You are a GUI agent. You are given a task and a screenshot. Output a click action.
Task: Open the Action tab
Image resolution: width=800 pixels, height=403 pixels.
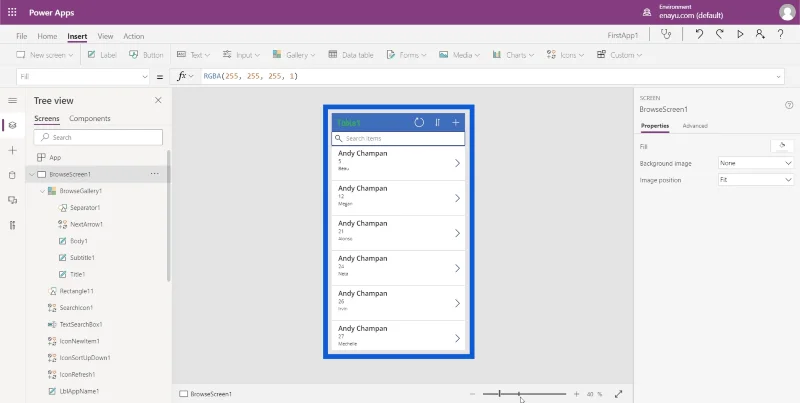(x=134, y=36)
